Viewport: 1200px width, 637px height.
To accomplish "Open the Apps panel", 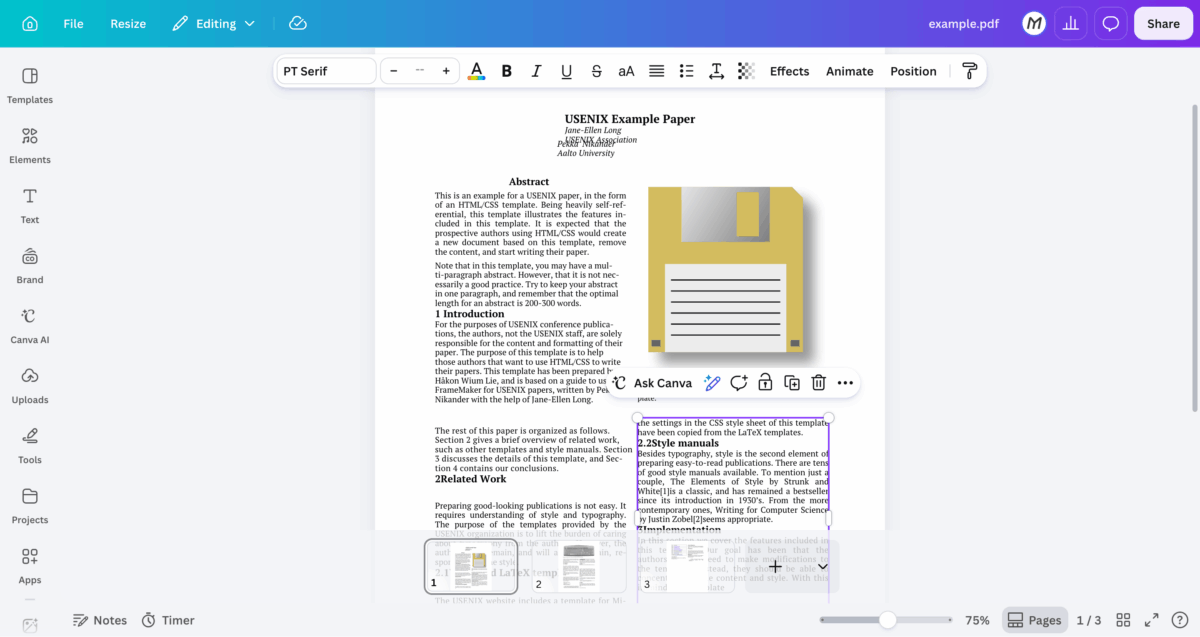I will (30, 565).
